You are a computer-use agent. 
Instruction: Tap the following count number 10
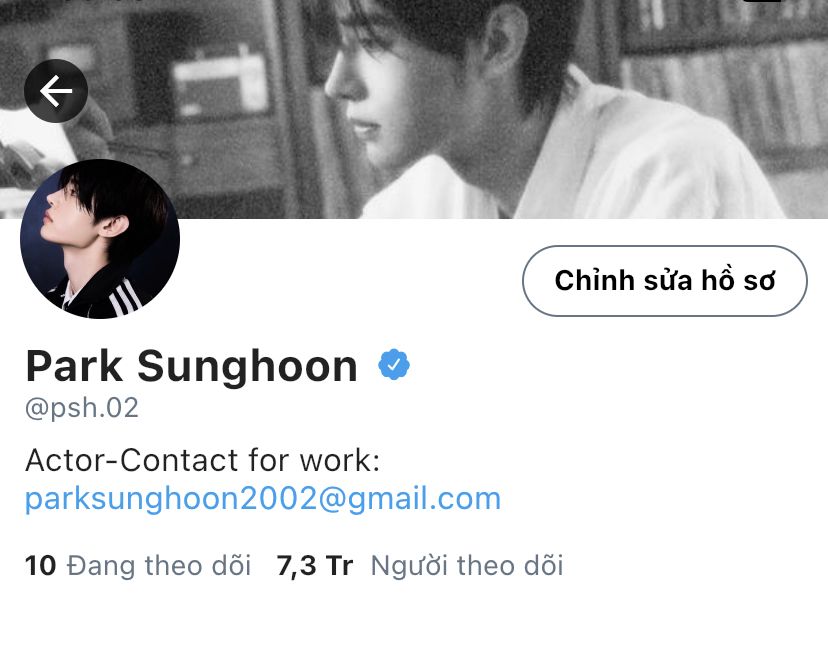tap(40, 566)
